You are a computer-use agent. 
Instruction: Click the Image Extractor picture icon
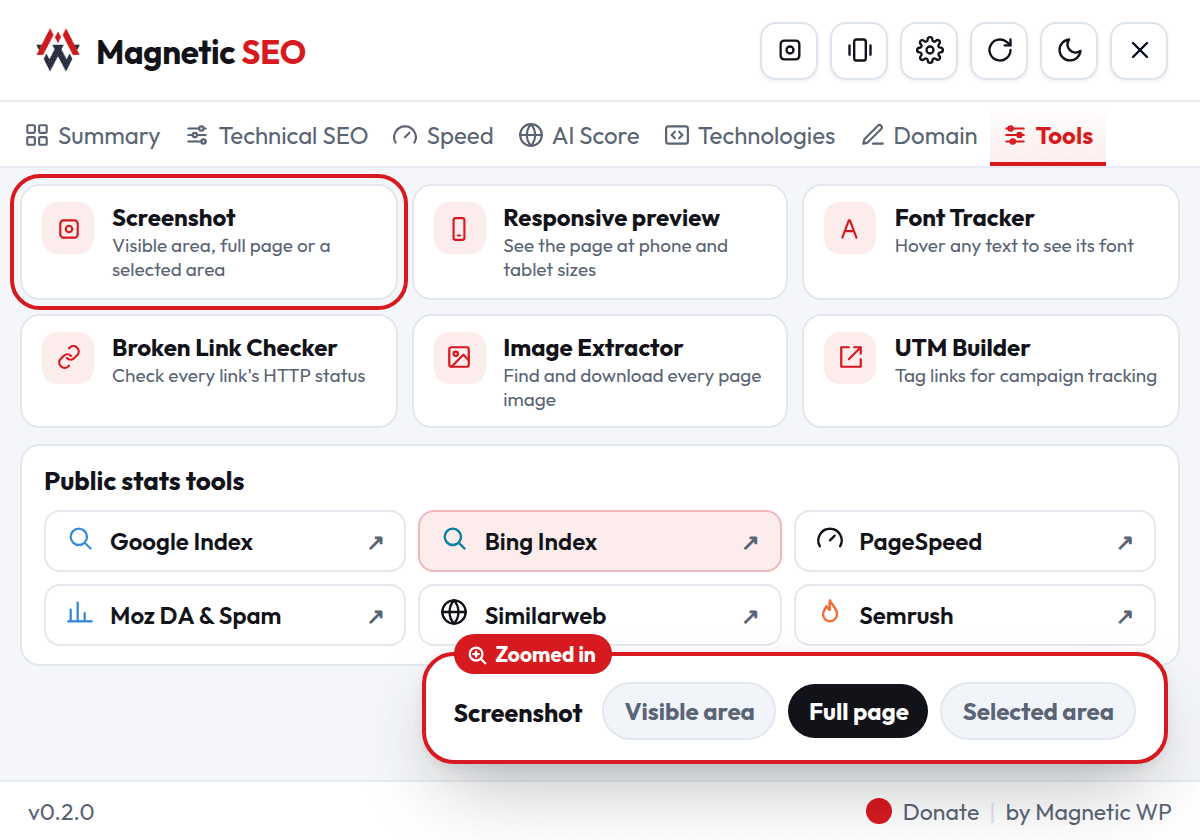pos(459,359)
